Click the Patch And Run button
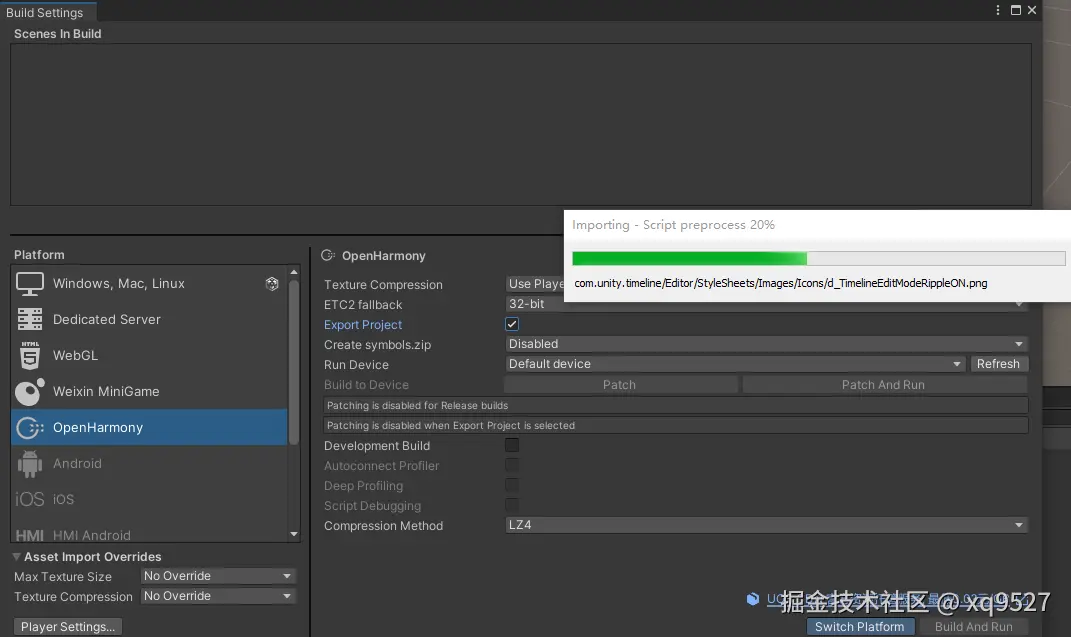This screenshot has width=1071, height=637. (x=884, y=384)
